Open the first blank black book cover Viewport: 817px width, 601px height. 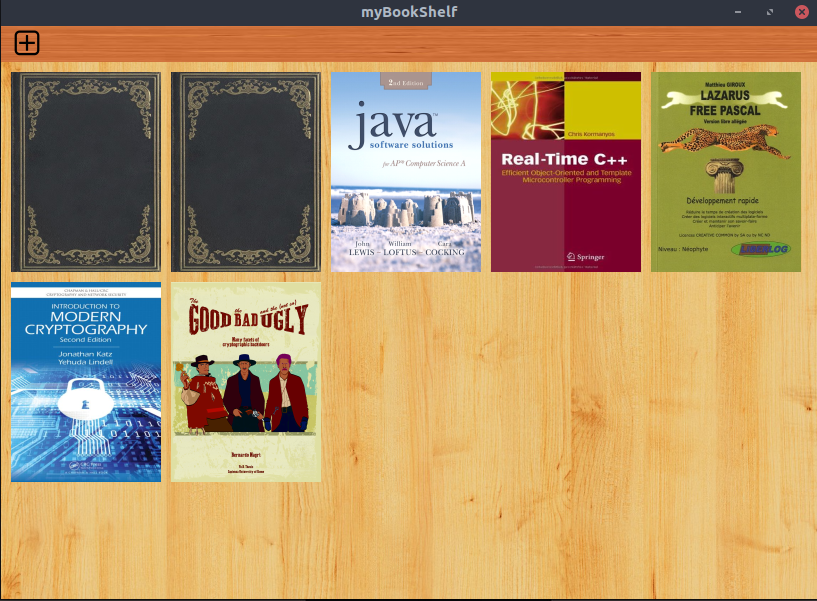pyautogui.click(x=86, y=172)
